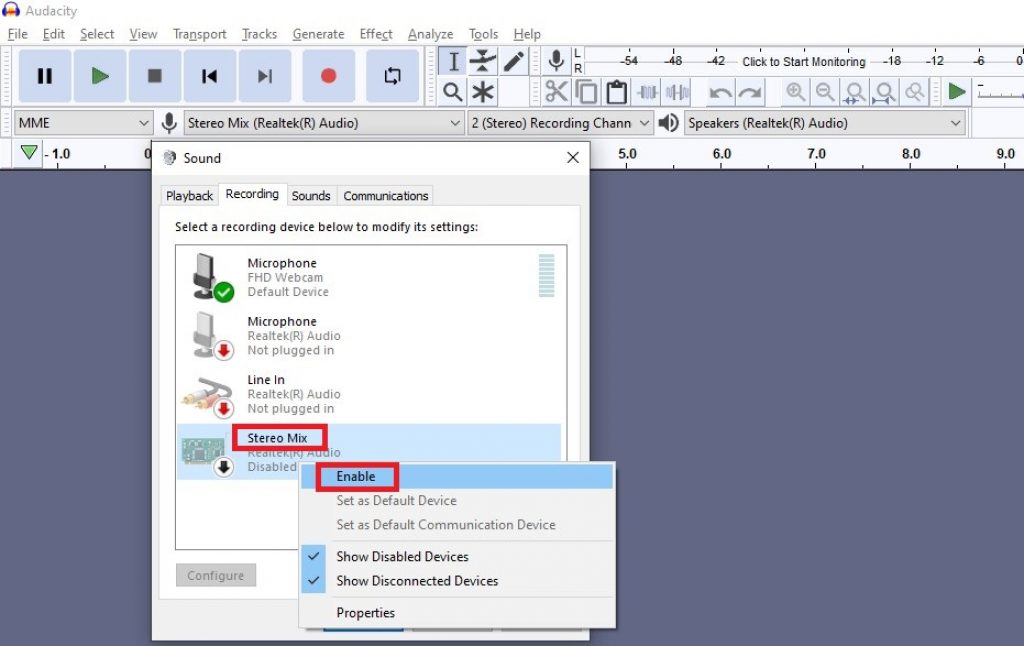This screenshot has height=646, width=1024.
Task: Toggle Show Disconnected Devices
Action: coord(416,581)
